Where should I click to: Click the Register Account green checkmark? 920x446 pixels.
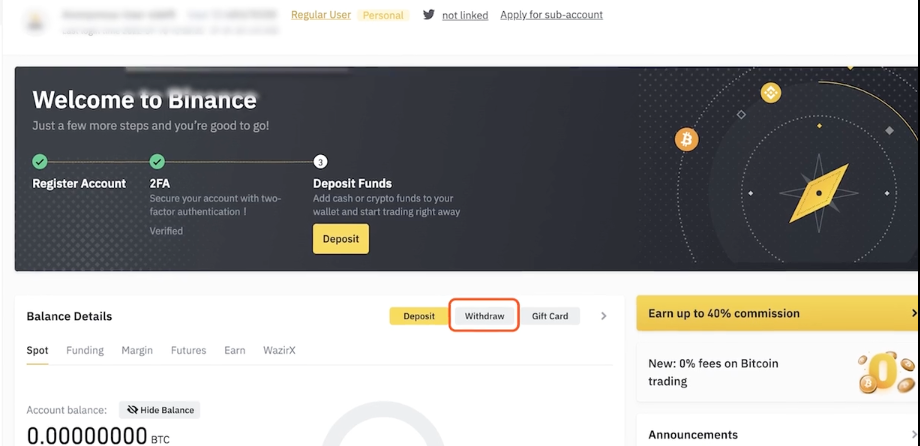point(40,161)
